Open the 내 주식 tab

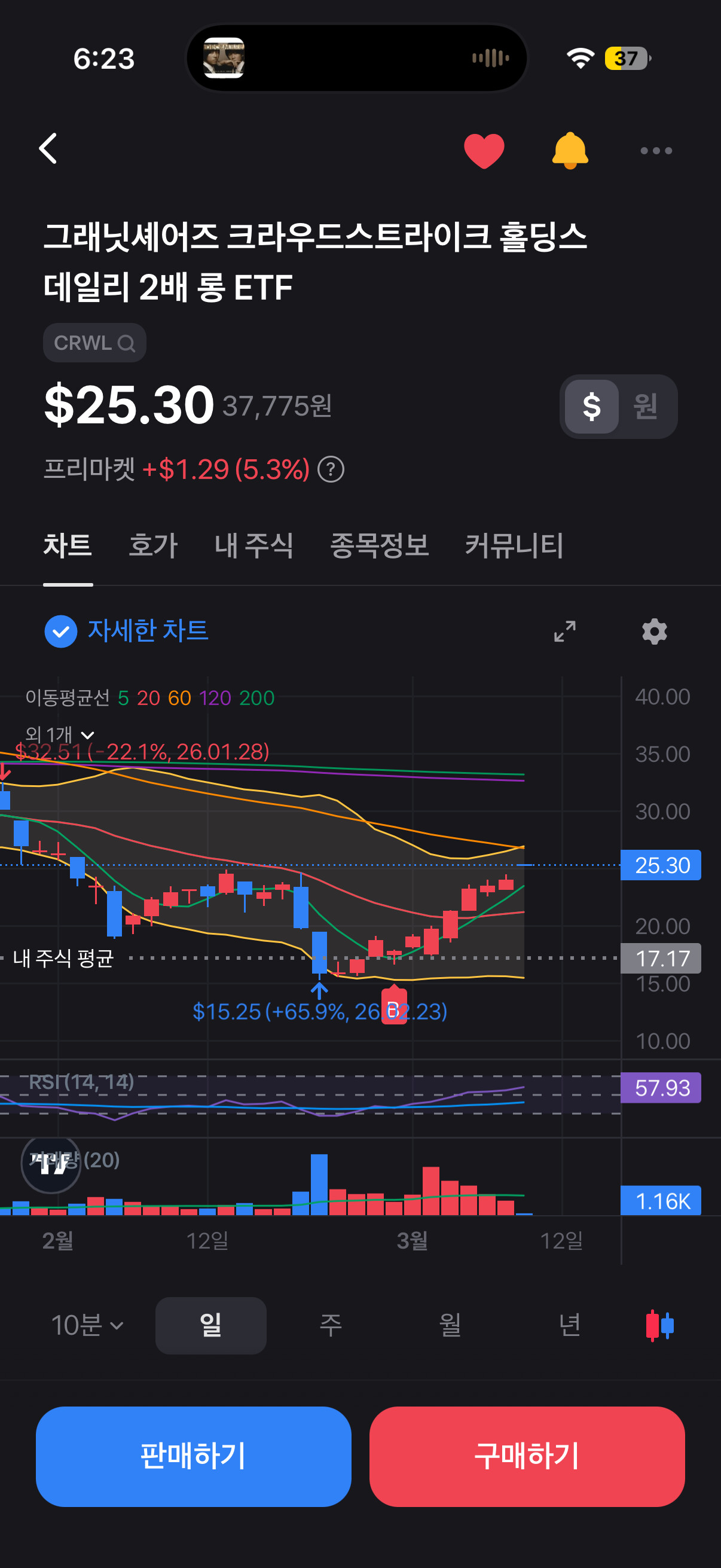pyautogui.click(x=254, y=545)
